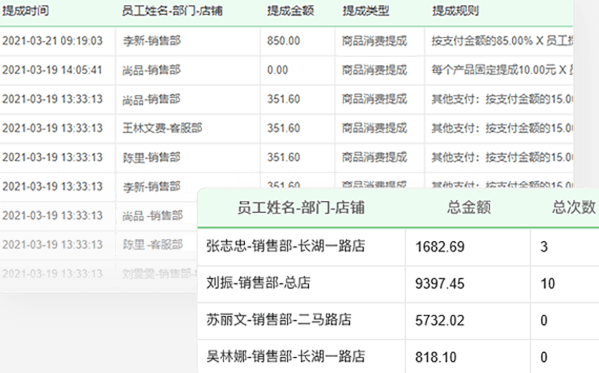Click the 提成时间 column header
Screen dimensions: 599x373
(x=25, y=11)
